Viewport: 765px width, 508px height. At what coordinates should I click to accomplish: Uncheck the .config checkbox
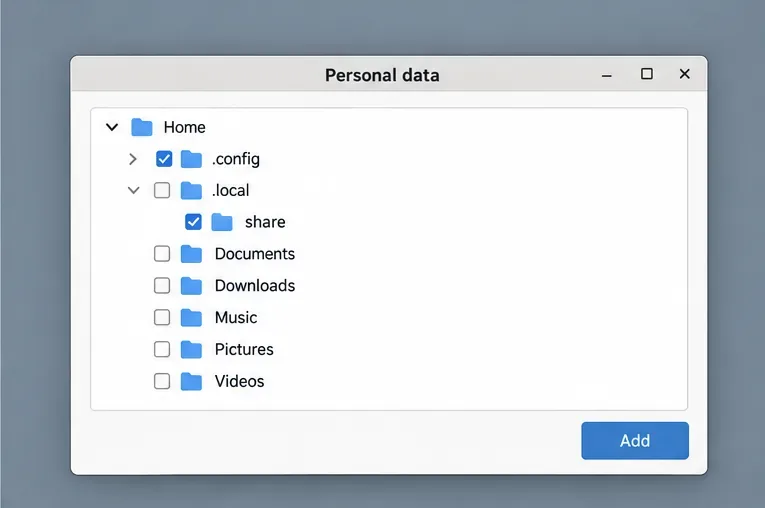pos(164,159)
